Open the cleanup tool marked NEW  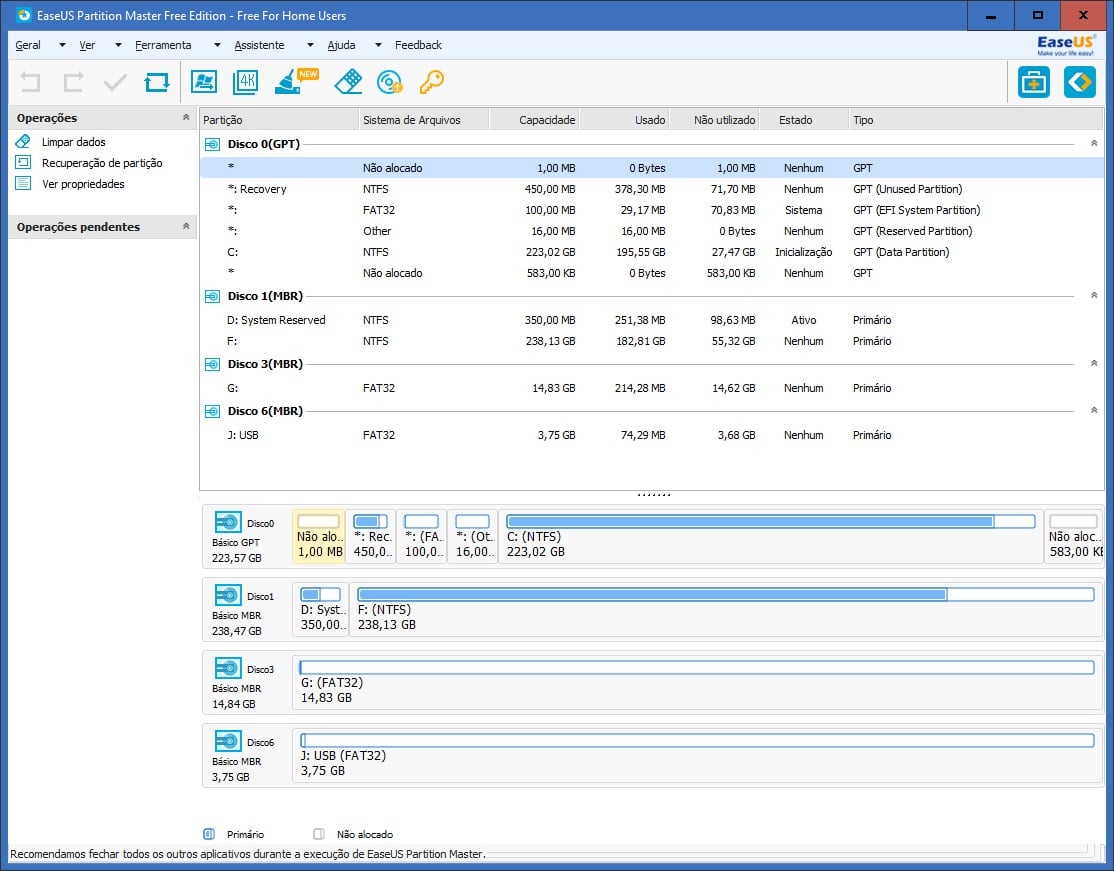[296, 81]
